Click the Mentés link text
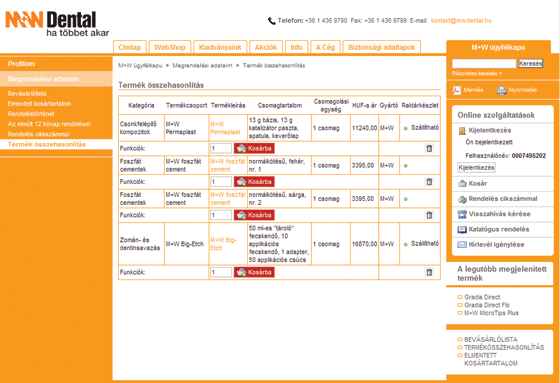The image size is (560, 383). click(x=474, y=90)
